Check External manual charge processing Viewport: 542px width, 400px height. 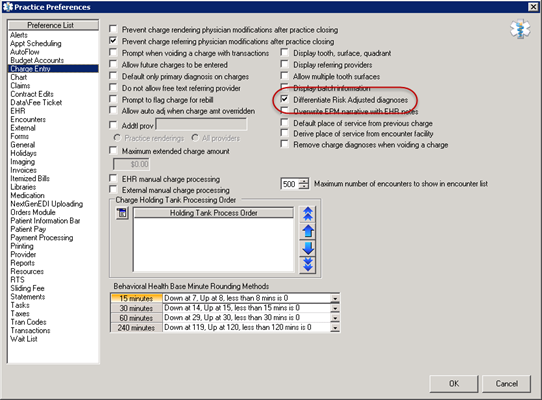[x=113, y=189]
